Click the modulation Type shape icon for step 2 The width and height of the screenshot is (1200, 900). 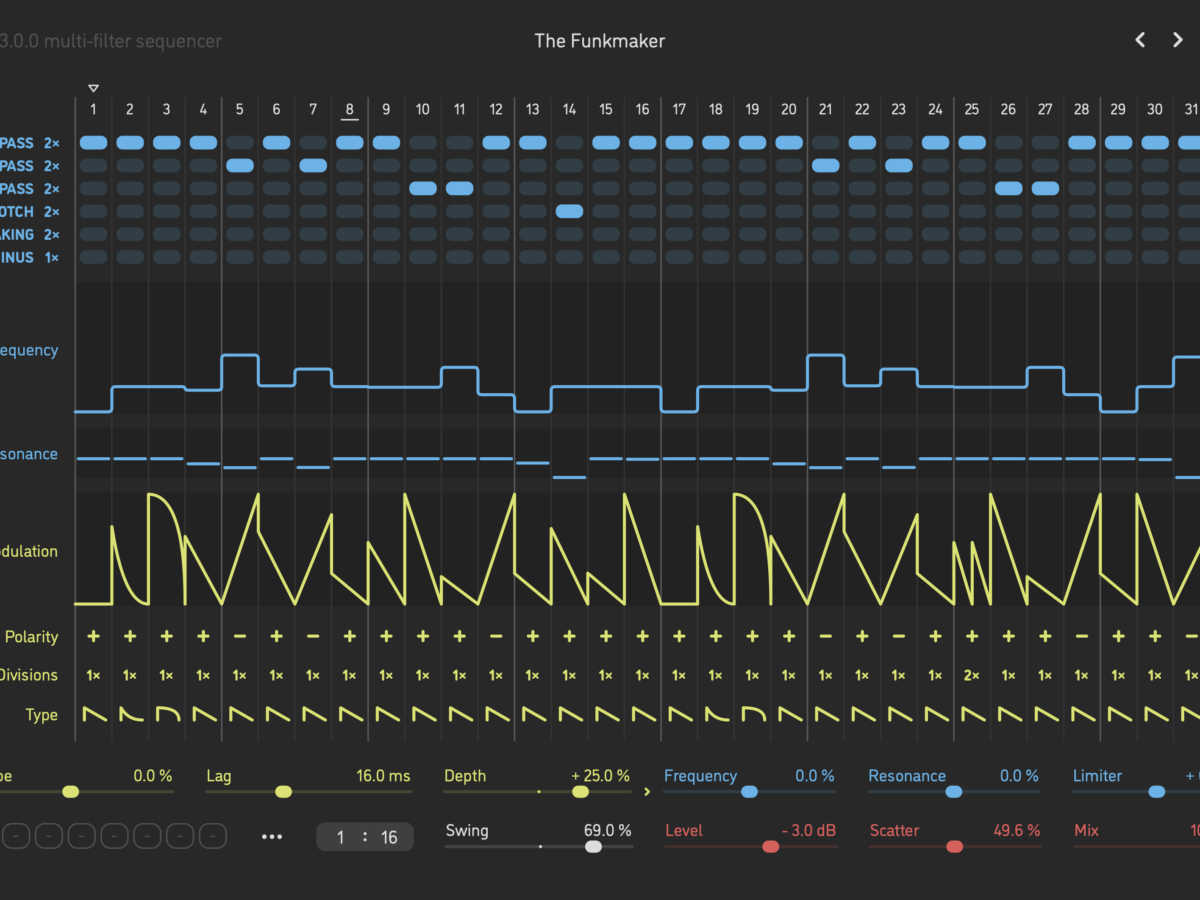pyautogui.click(x=130, y=715)
